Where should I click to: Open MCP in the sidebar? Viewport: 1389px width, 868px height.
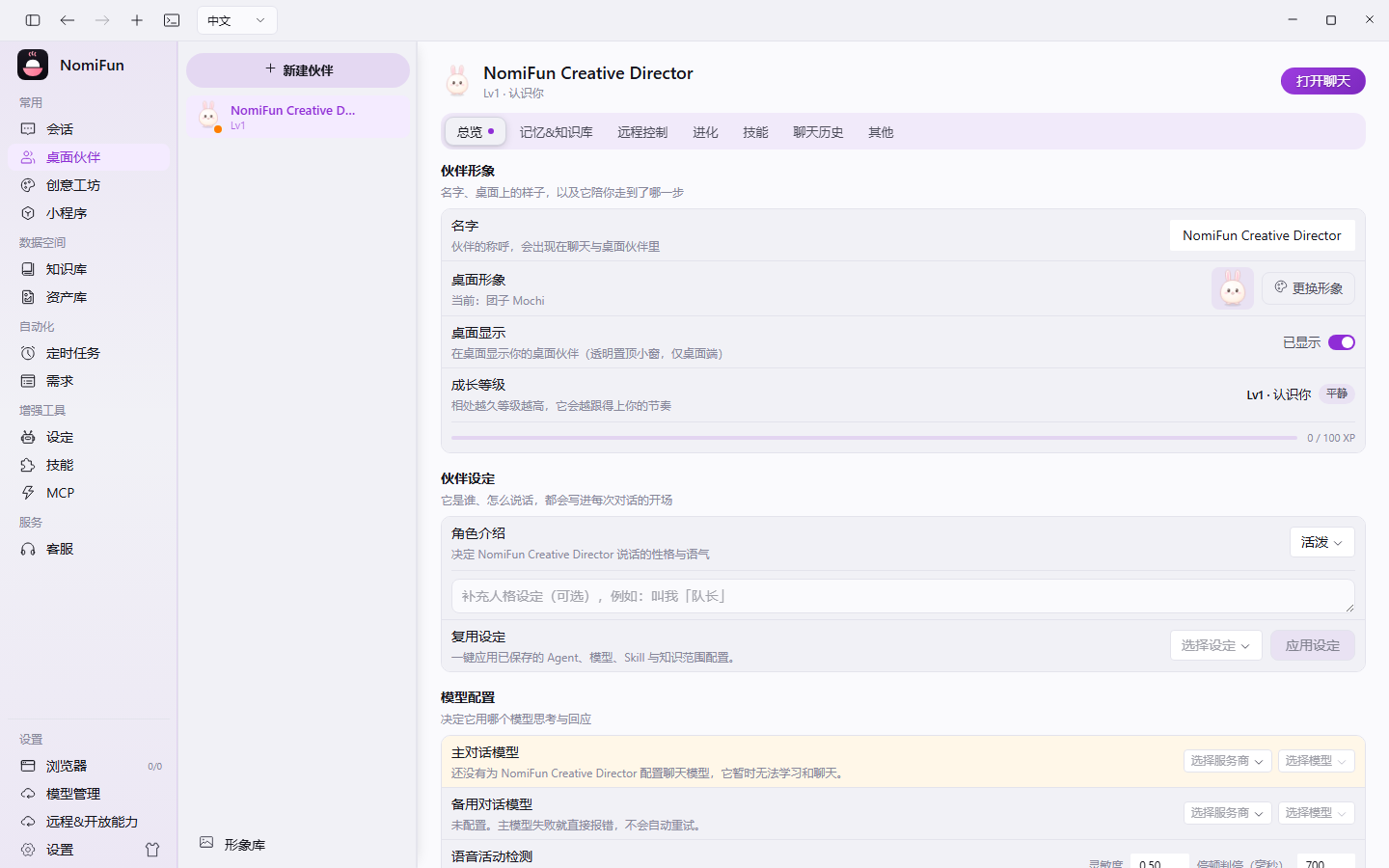click(89, 493)
